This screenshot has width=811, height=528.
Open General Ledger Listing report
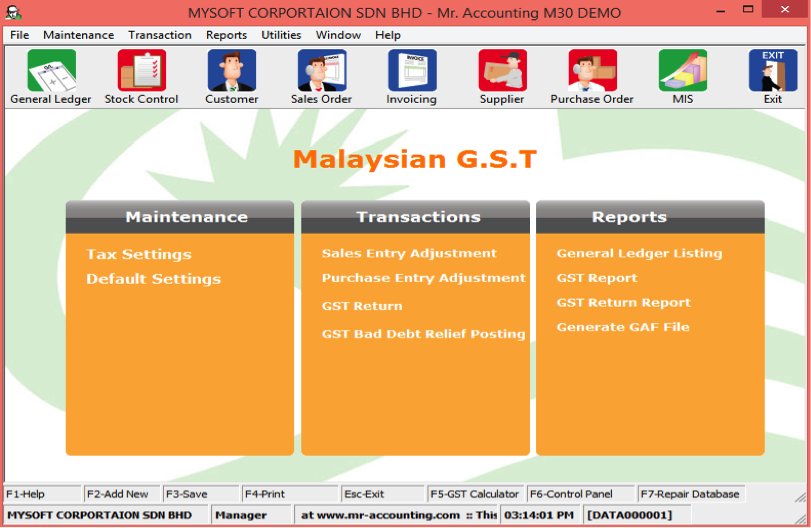pyautogui.click(x=639, y=253)
